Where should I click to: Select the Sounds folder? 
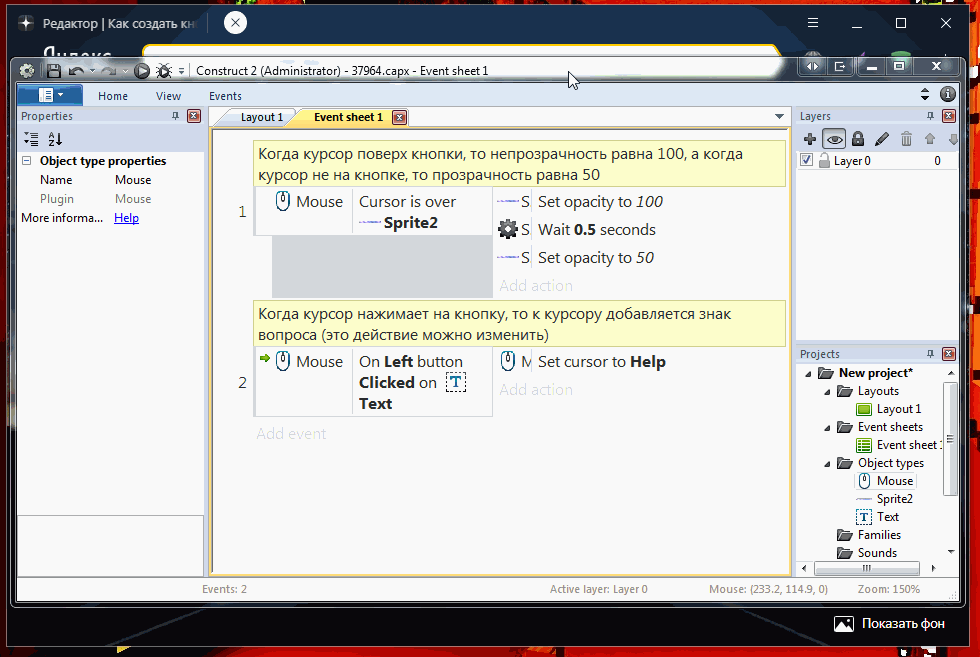(x=877, y=553)
